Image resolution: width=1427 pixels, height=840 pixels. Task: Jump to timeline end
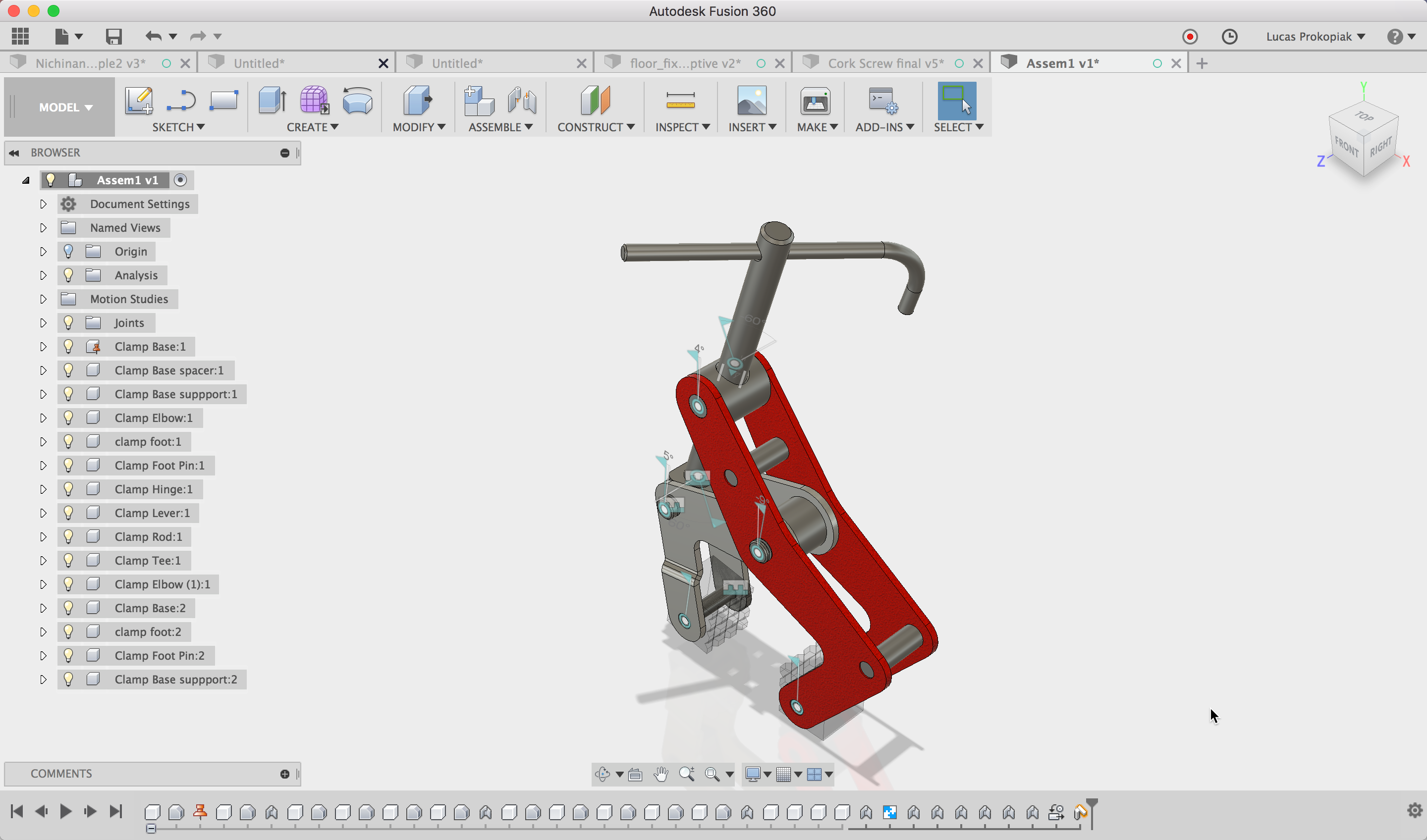pos(116,811)
